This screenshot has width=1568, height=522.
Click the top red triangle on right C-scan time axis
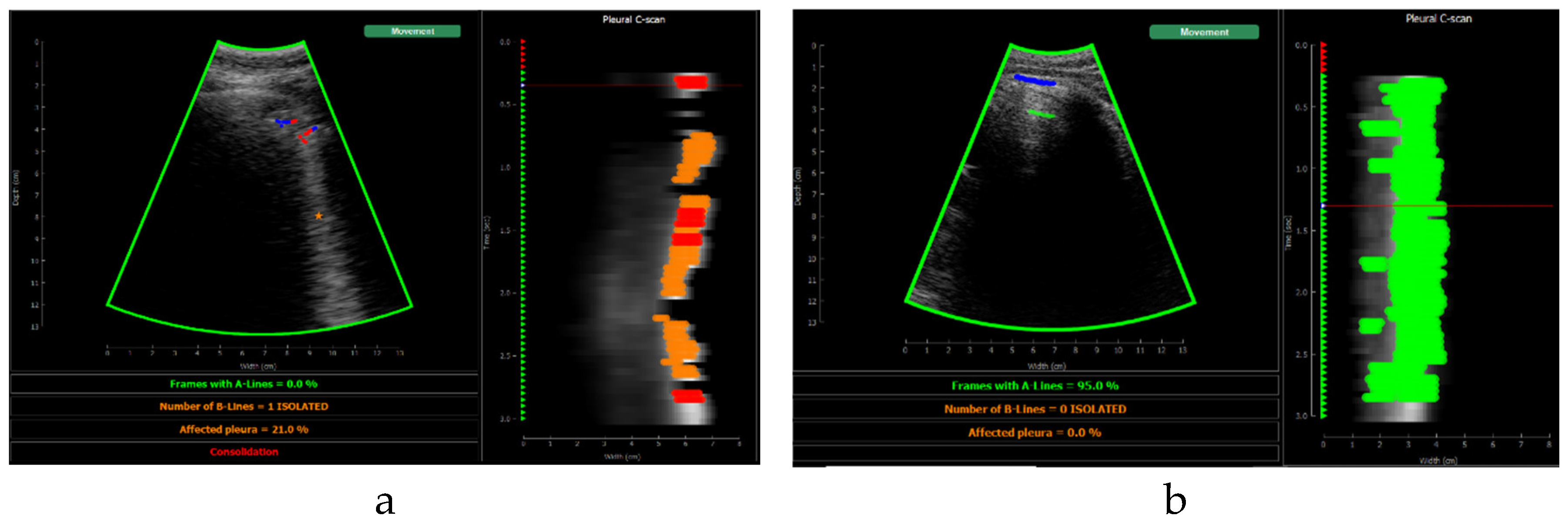click(1323, 44)
